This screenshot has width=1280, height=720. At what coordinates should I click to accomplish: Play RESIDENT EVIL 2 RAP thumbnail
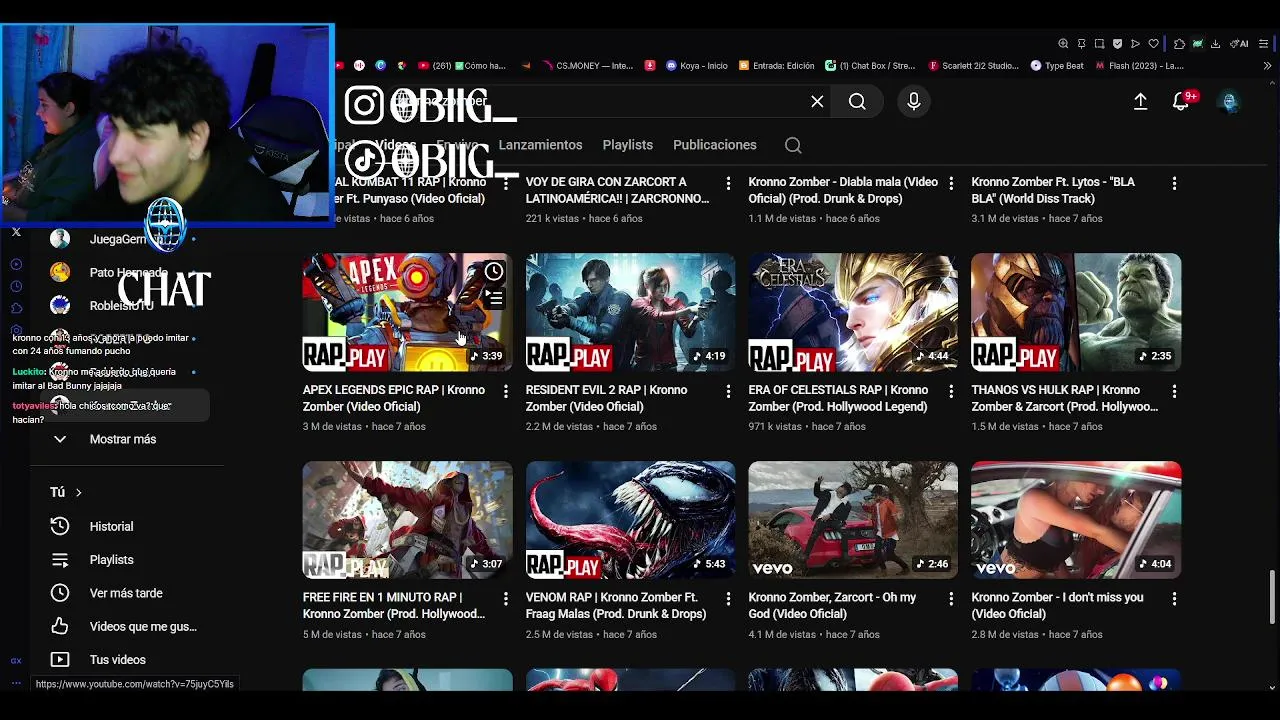click(630, 312)
